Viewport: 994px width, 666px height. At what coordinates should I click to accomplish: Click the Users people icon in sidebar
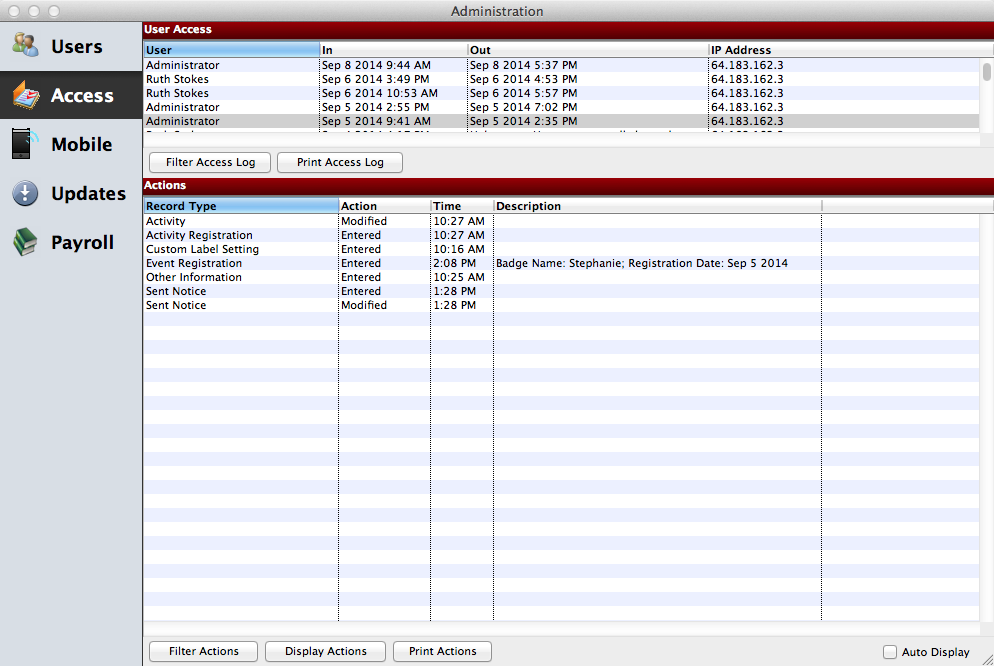[x=25, y=46]
